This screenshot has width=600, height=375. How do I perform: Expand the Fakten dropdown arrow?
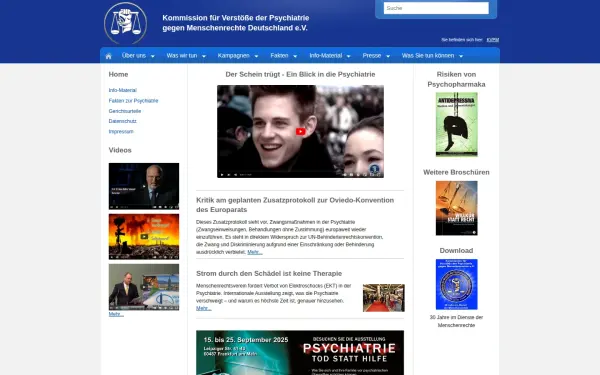tap(295, 56)
